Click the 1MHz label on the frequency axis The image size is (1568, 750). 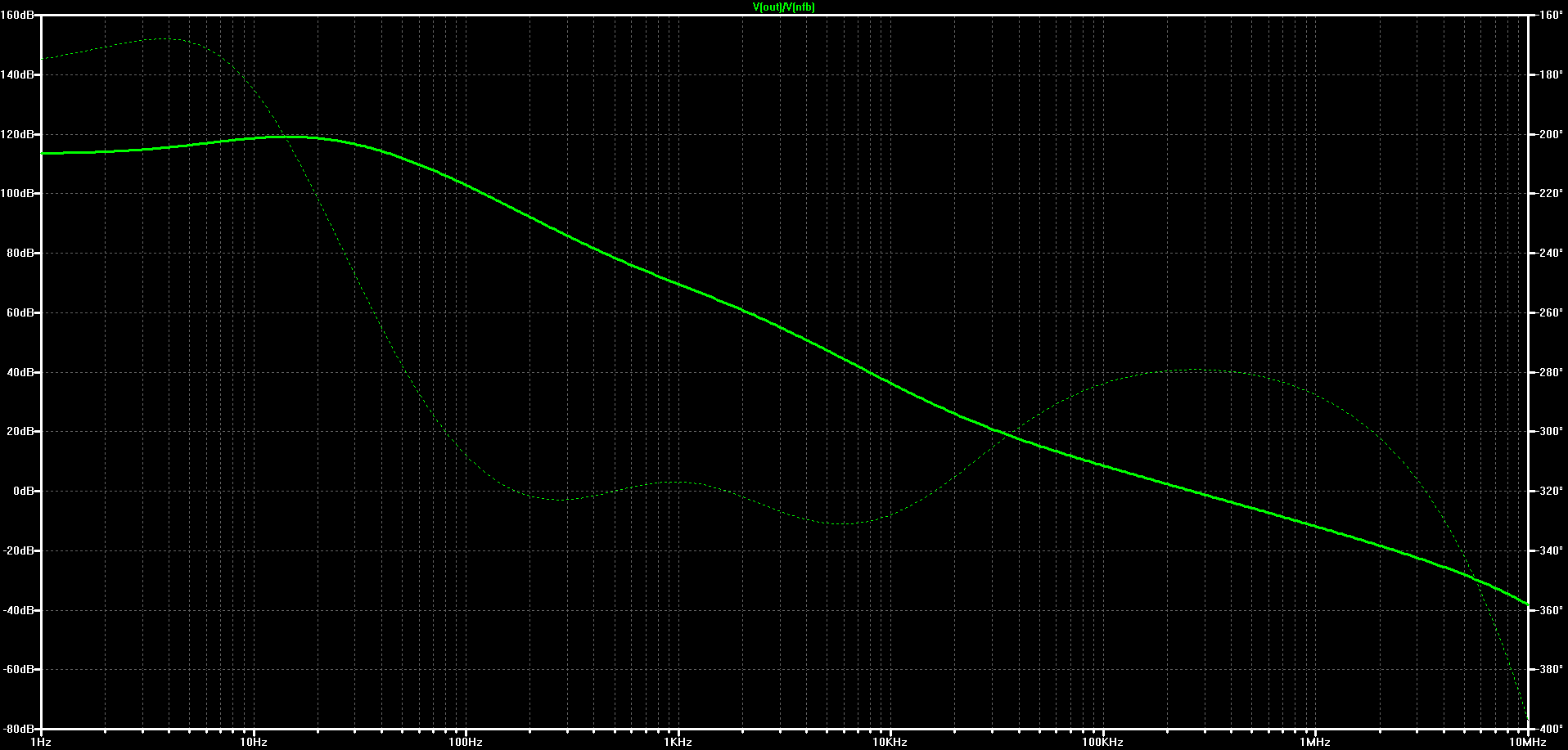(1315, 742)
